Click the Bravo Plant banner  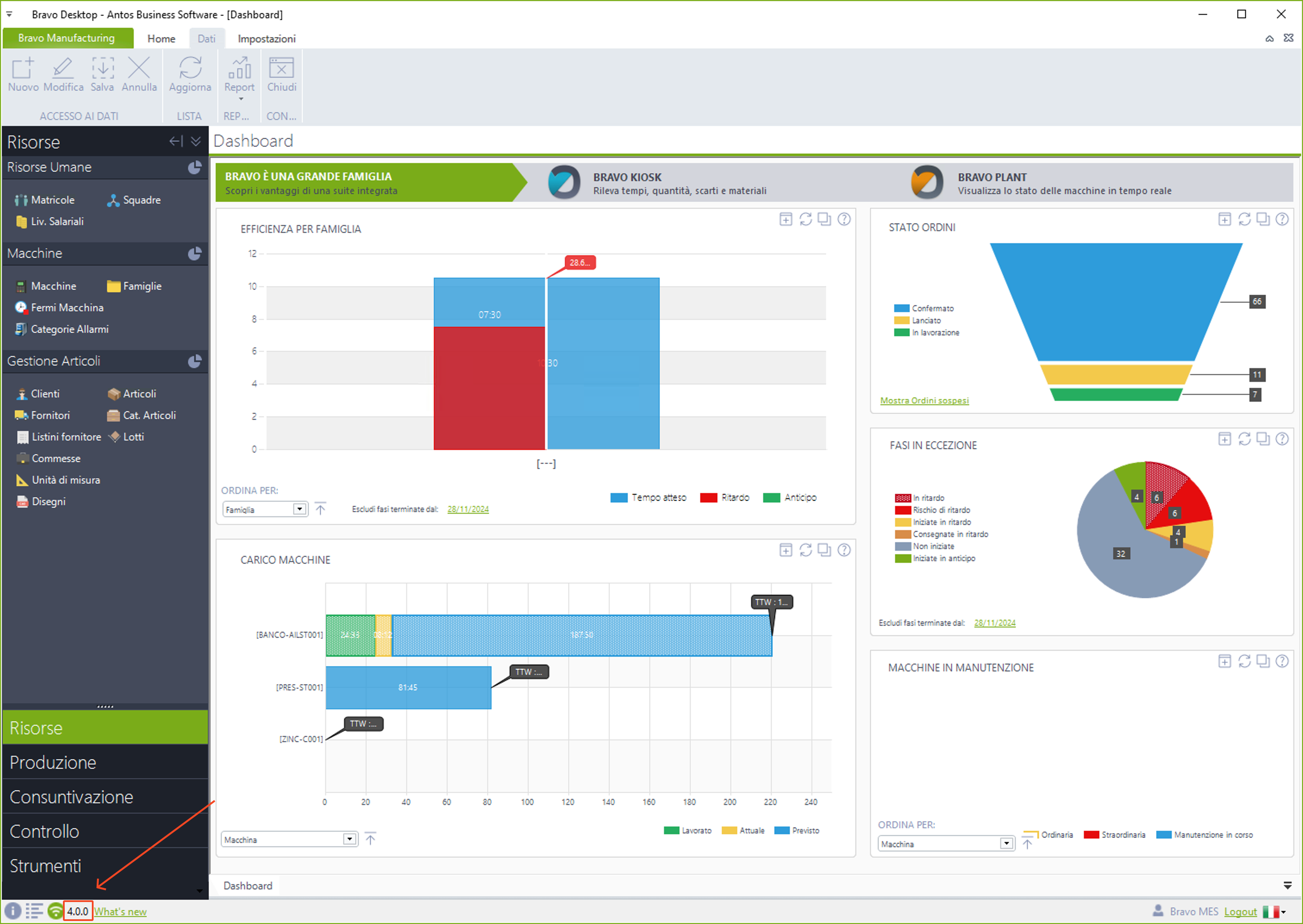pyautogui.click(x=1041, y=183)
